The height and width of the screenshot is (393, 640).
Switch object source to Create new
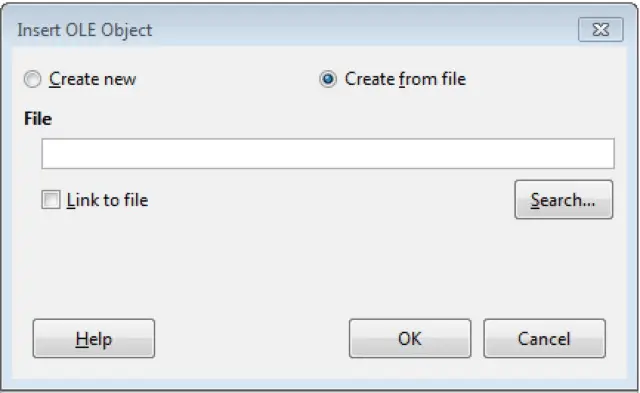pyautogui.click(x=32, y=79)
